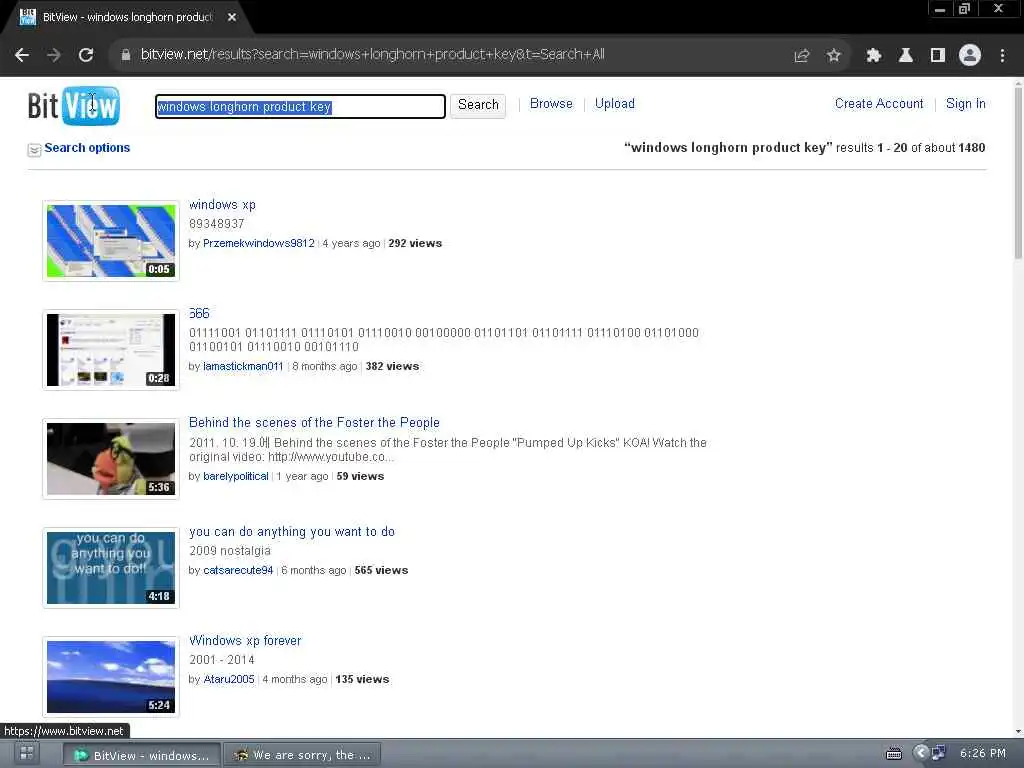
Task: Click the share page icon in address bar
Action: click(801, 56)
